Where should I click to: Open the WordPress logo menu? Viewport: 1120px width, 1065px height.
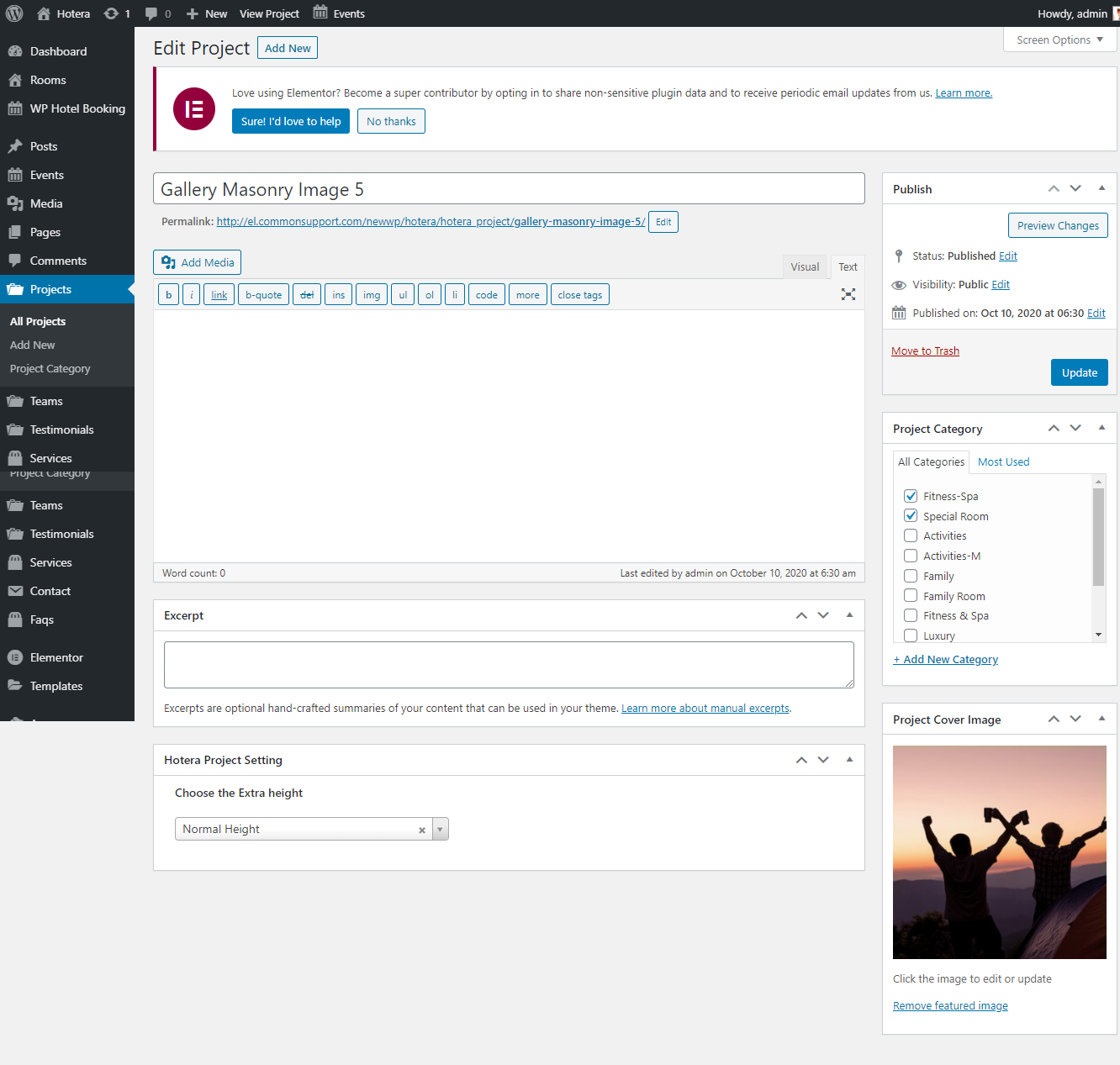pyautogui.click(x=14, y=13)
